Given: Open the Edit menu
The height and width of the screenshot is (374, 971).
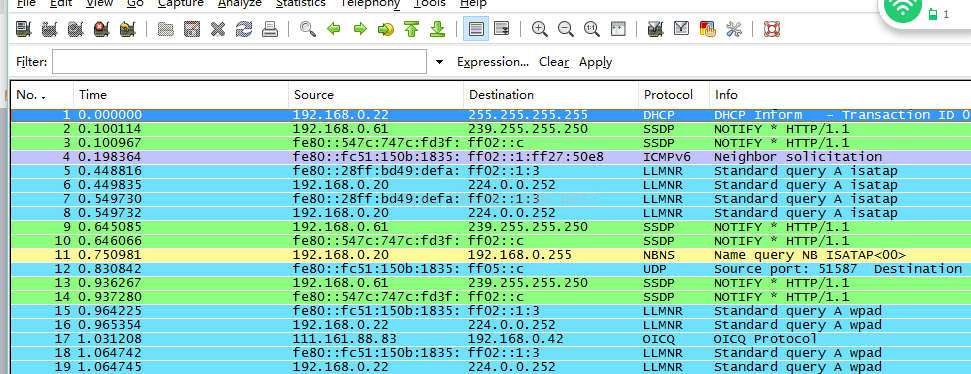Looking at the screenshot, I should coord(61,4).
